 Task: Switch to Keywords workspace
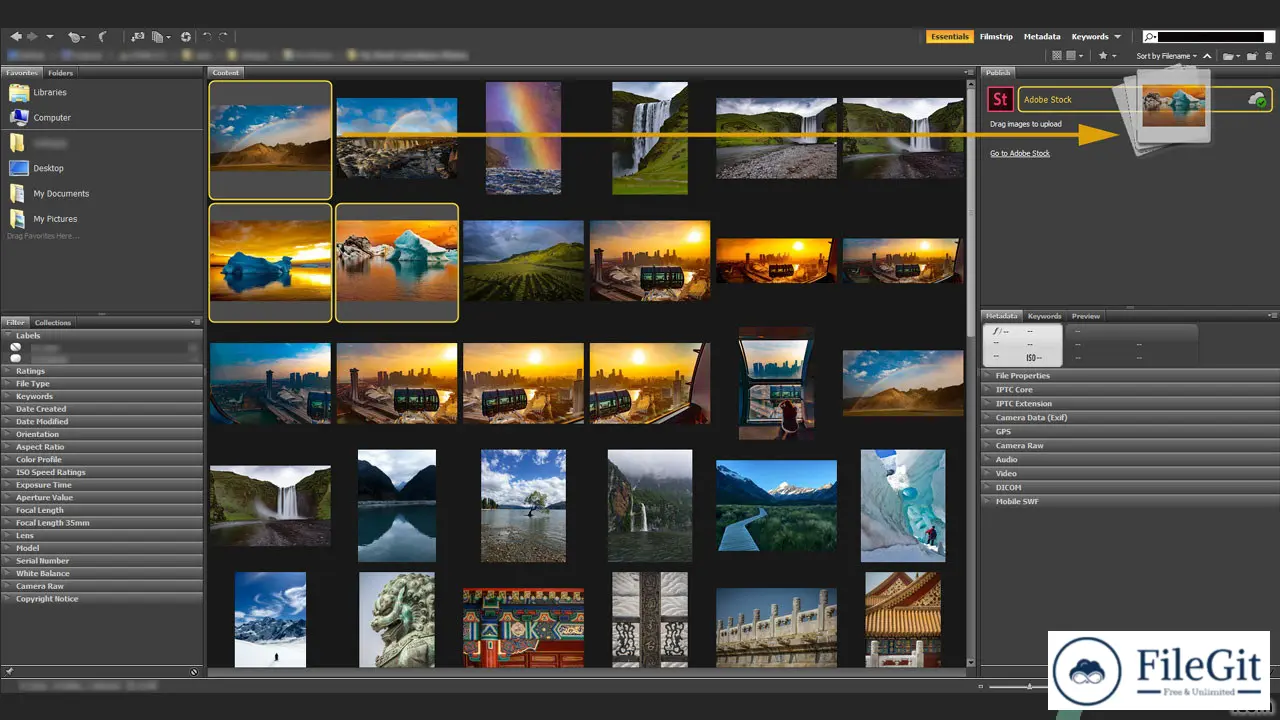(x=1090, y=37)
